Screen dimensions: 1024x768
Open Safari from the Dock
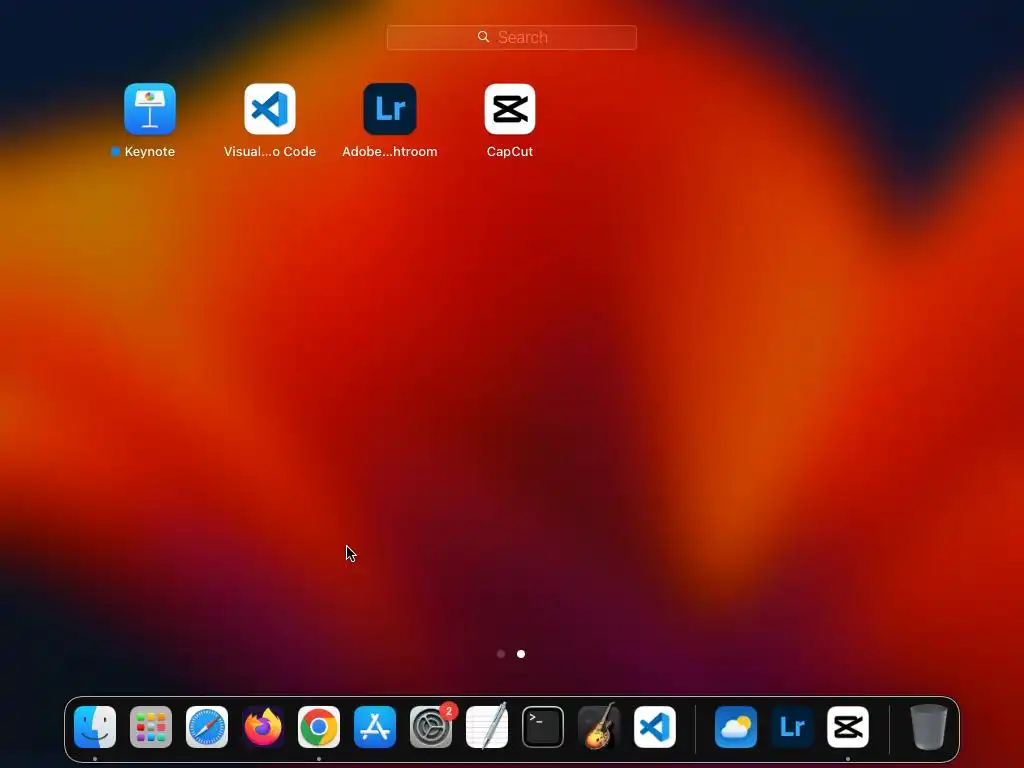207,727
